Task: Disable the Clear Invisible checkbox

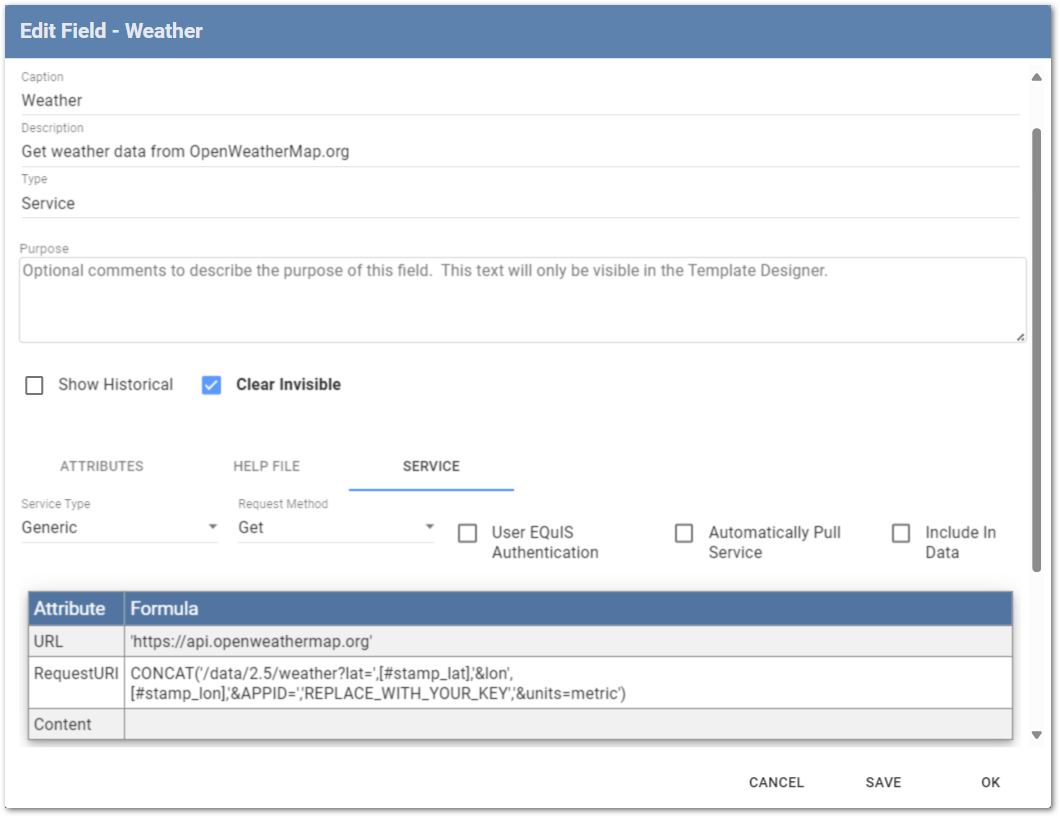Action: pyautogui.click(x=211, y=384)
